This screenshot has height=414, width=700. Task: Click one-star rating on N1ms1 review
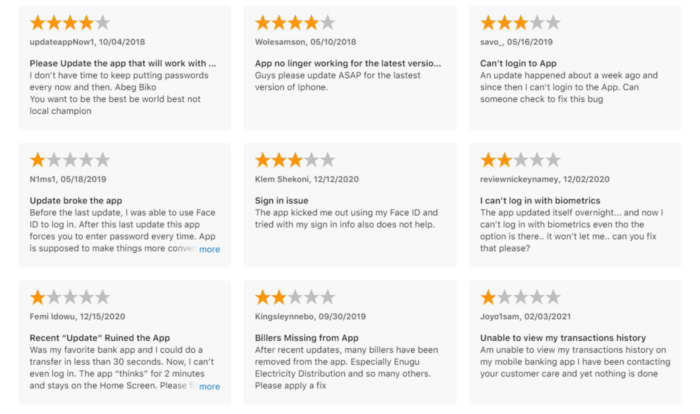click(x=70, y=160)
